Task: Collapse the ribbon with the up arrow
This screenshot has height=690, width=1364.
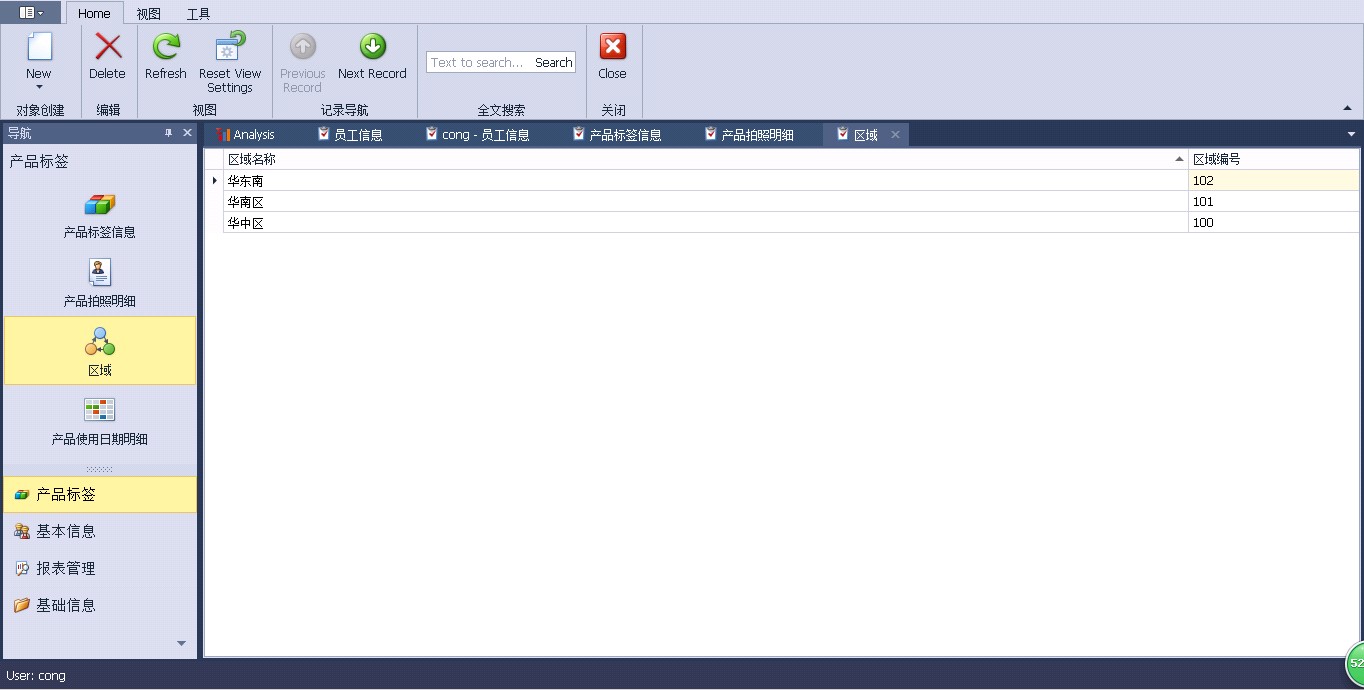Action: click(x=1347, y=108)
